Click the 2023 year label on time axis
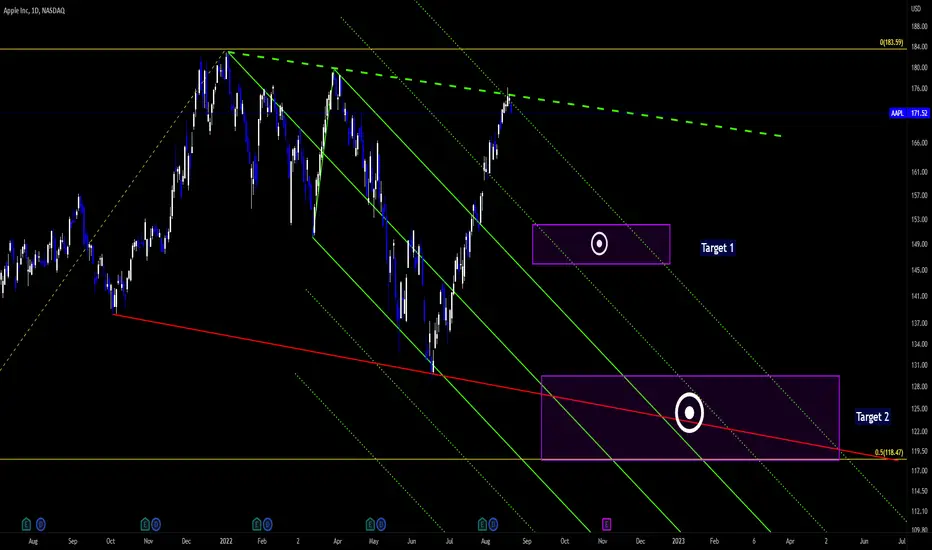This screenshot has width=932, height=550. tap(678, 541)
